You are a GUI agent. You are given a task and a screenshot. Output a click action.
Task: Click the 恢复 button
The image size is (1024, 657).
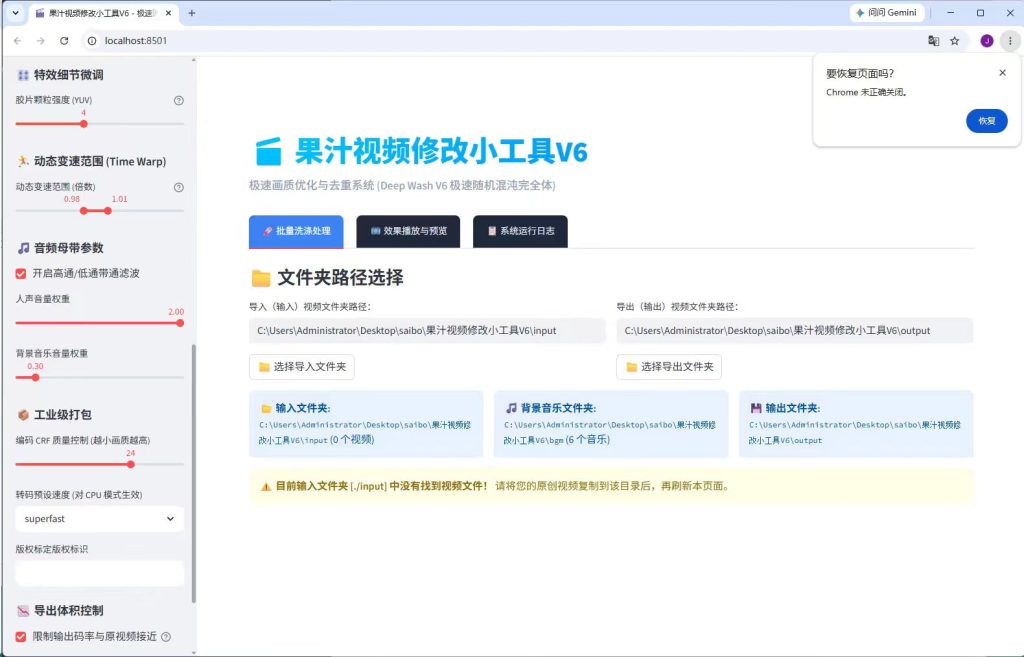click(x=986, y=121)
